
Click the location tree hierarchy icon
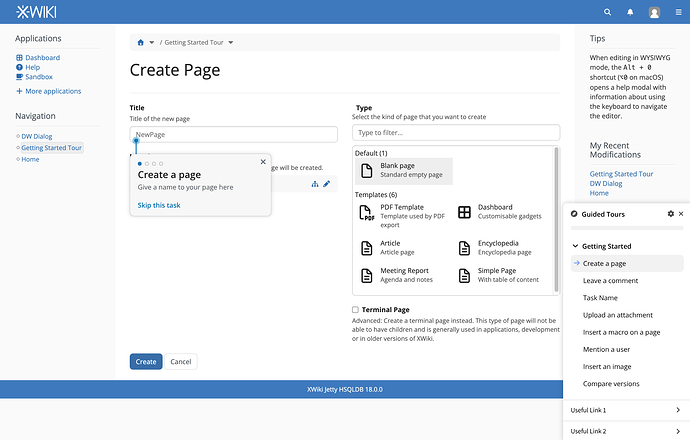click(x=315, y=184)
